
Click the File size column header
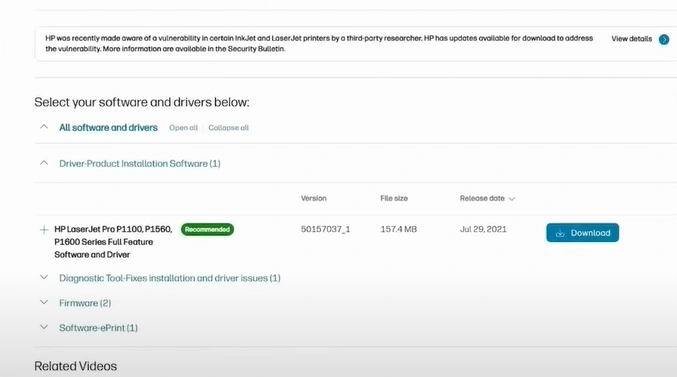click(x=394, y=198)
